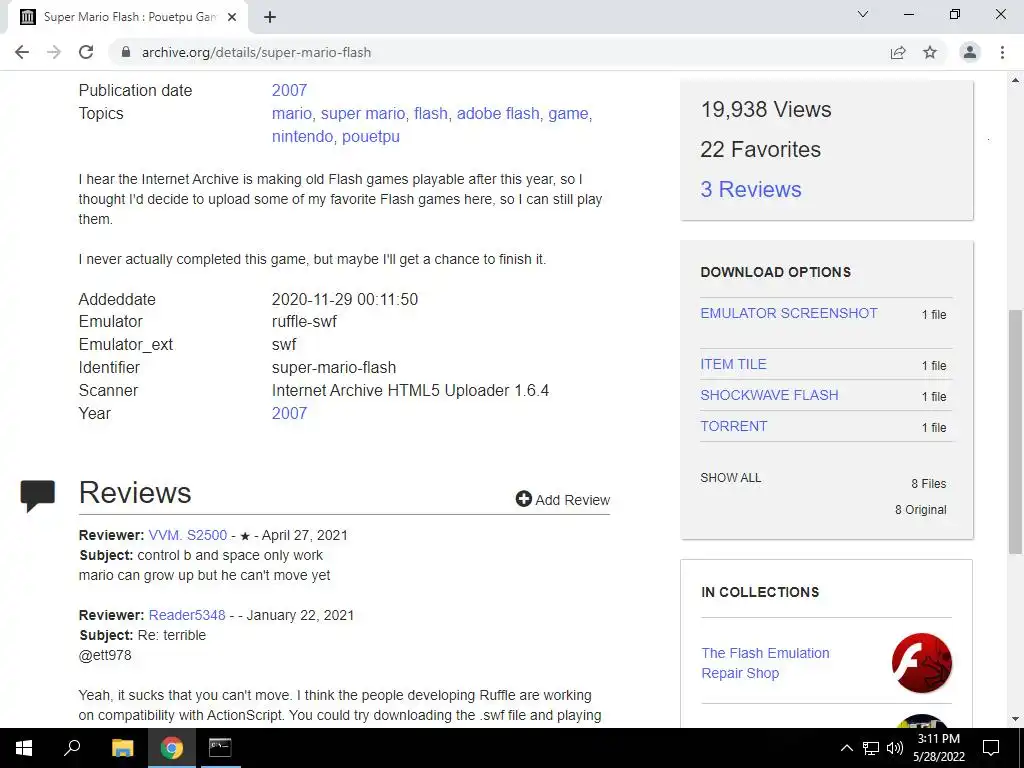Open the 'game' topic link

pyautogui.click(x=568, y=113)
